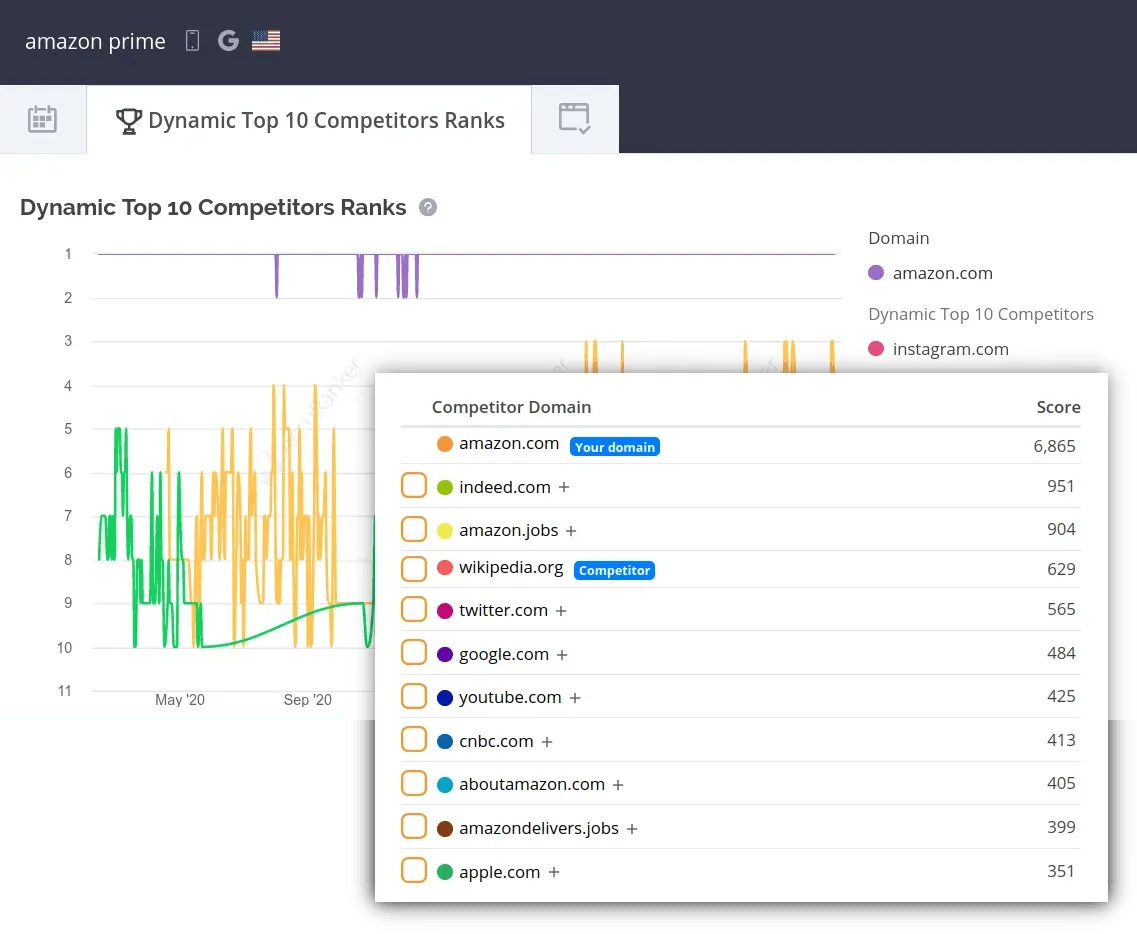Click the Competitor badge next to wikipedia.org
The width and height of the screenshot is (1137, 934).
614,570
